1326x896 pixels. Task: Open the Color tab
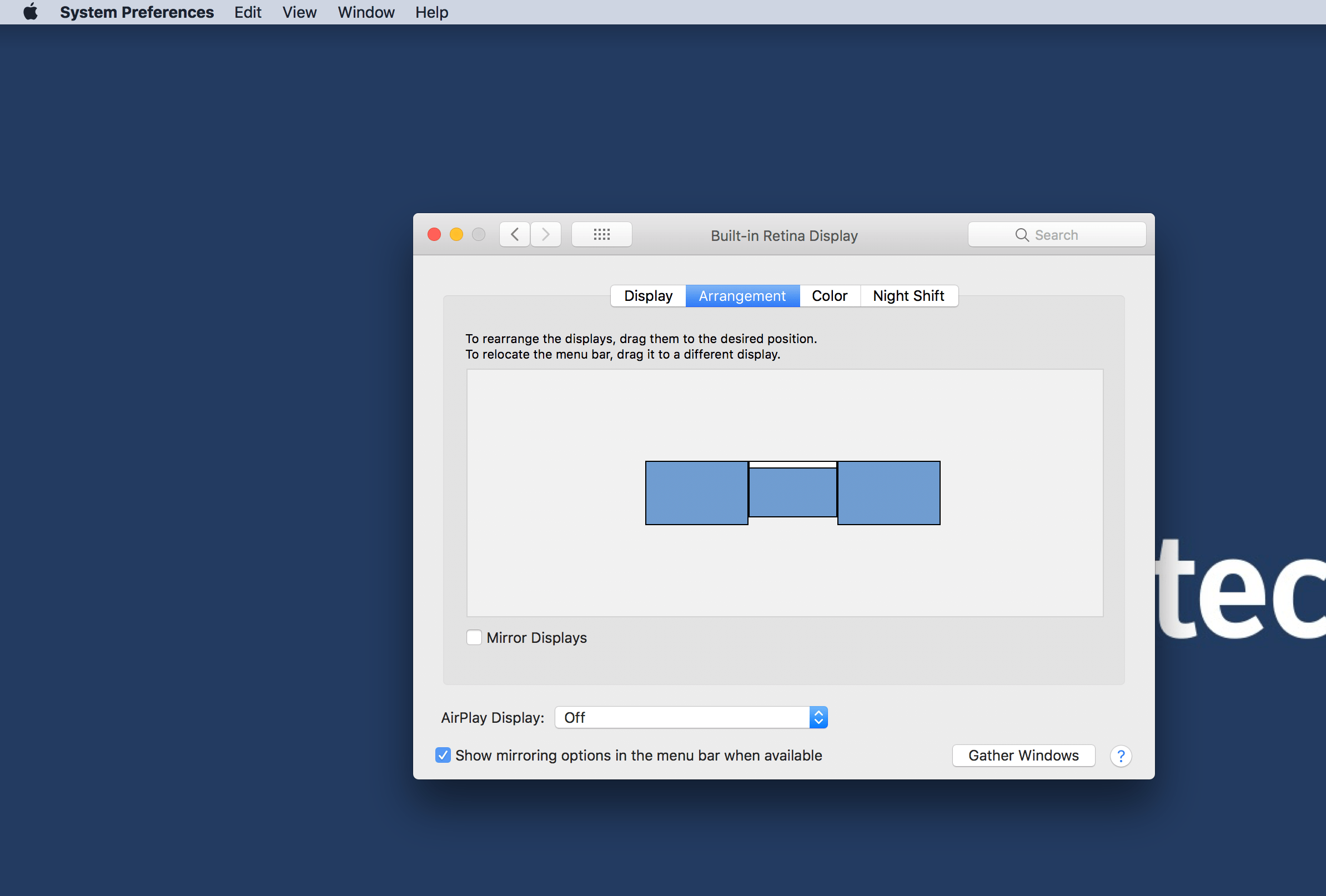(829, 296)
